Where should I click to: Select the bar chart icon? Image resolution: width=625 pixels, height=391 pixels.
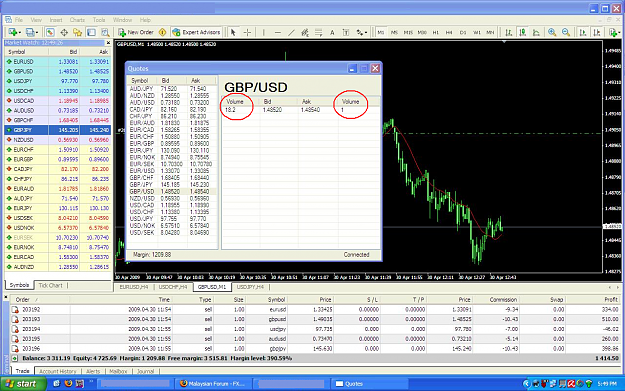click(509, 32)
